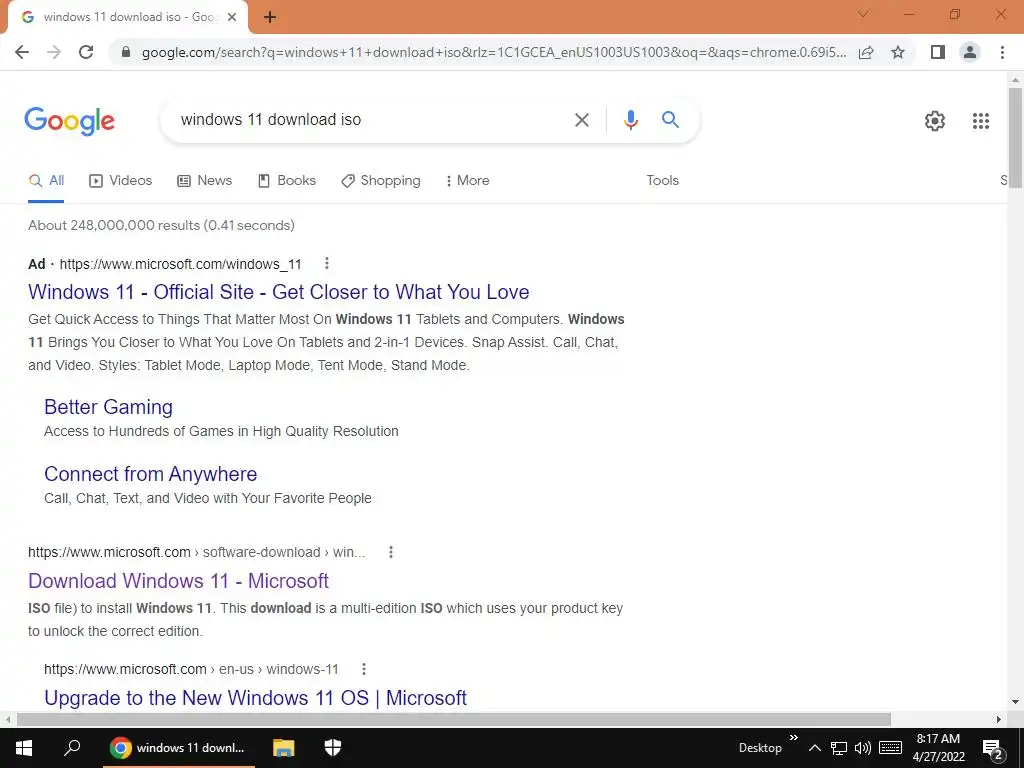Submit search with magnifier icon

(x=670, y=120)
